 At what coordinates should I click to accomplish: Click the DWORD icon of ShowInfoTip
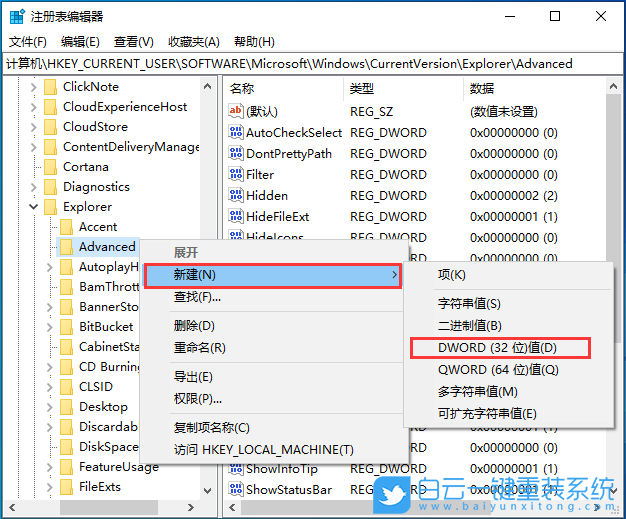pyautogui.click(x=236, y=469)
